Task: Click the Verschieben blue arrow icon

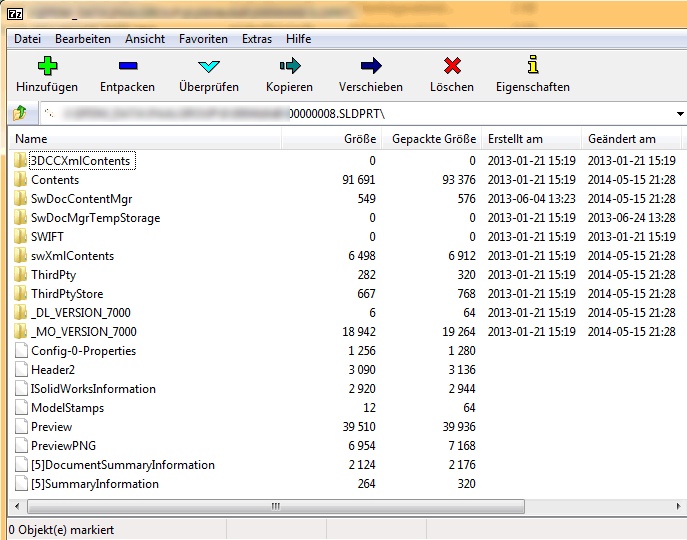Action: point(371,66)
